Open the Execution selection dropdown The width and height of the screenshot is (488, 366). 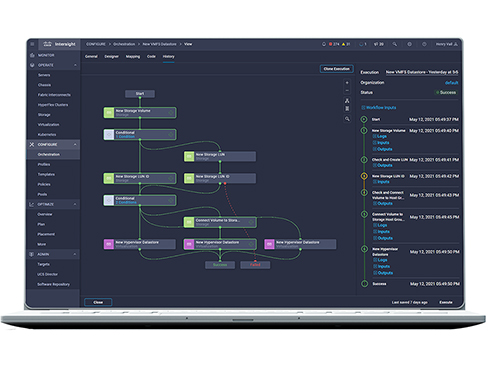point(422,72)
